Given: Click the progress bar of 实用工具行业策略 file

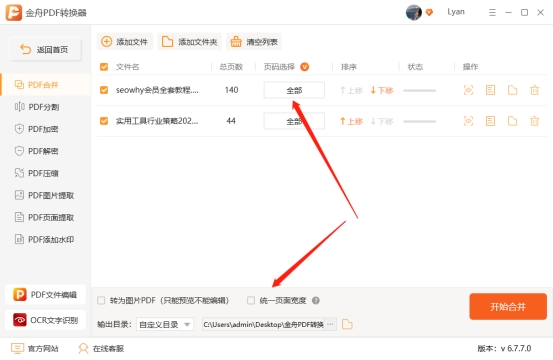Looking at the screenshot, I should 420,121.
